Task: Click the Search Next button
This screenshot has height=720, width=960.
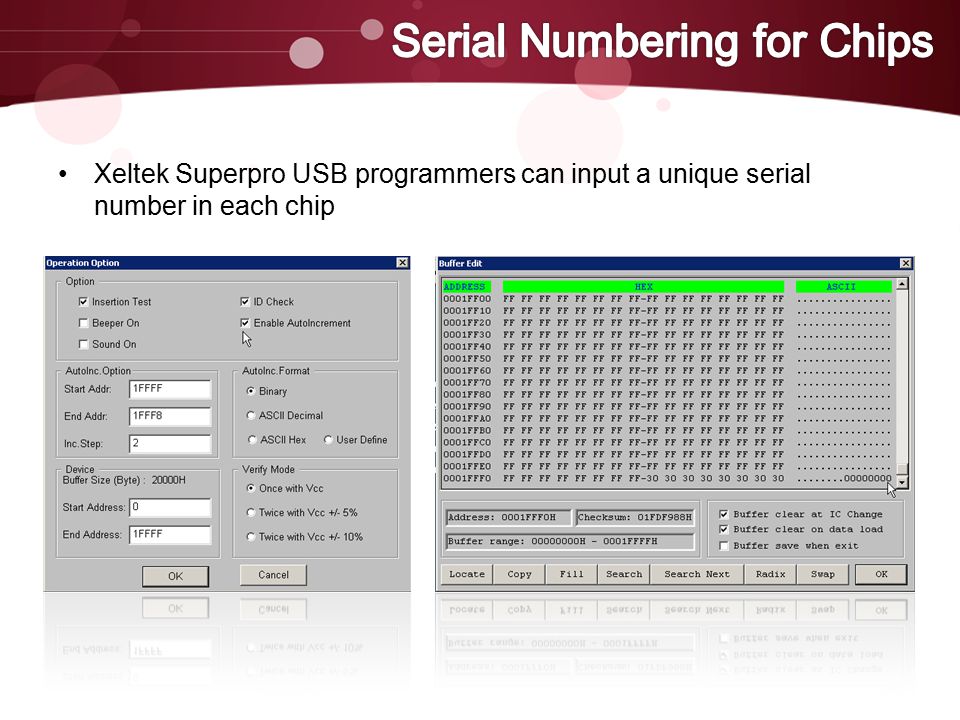Action: point(697,574)
